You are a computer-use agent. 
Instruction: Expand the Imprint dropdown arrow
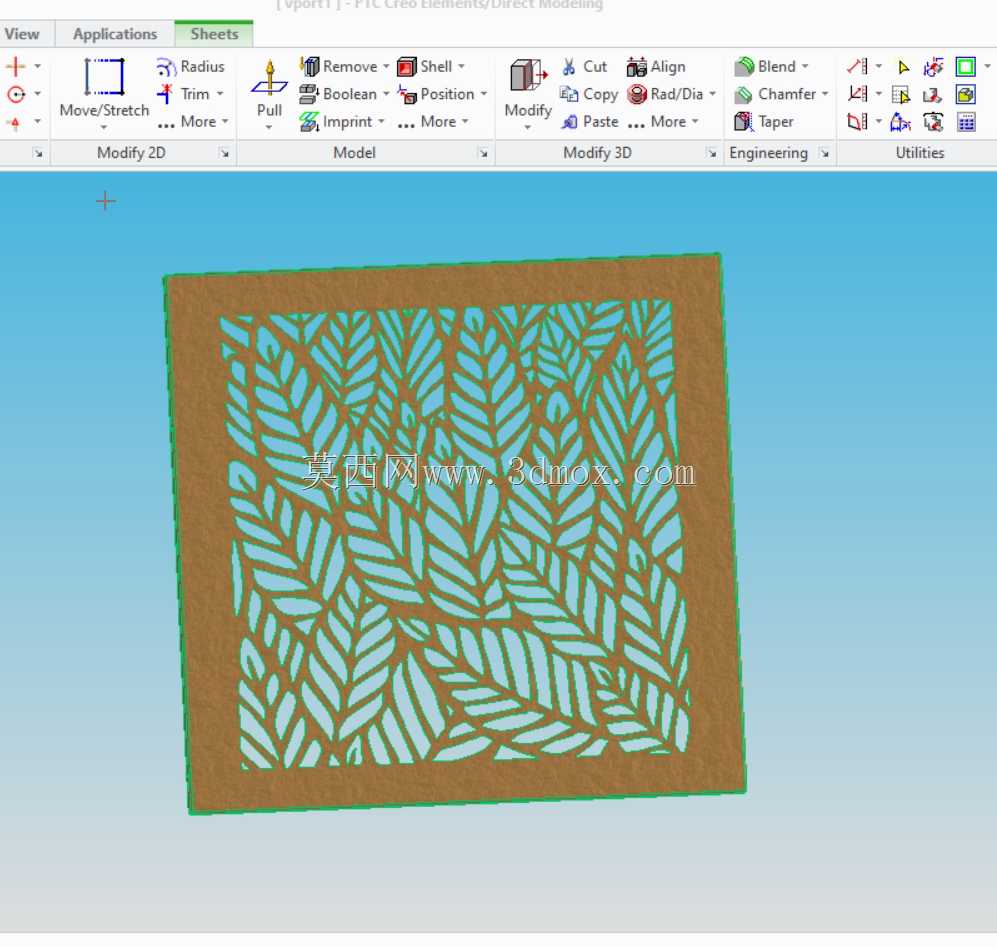(x=381, y=121)
